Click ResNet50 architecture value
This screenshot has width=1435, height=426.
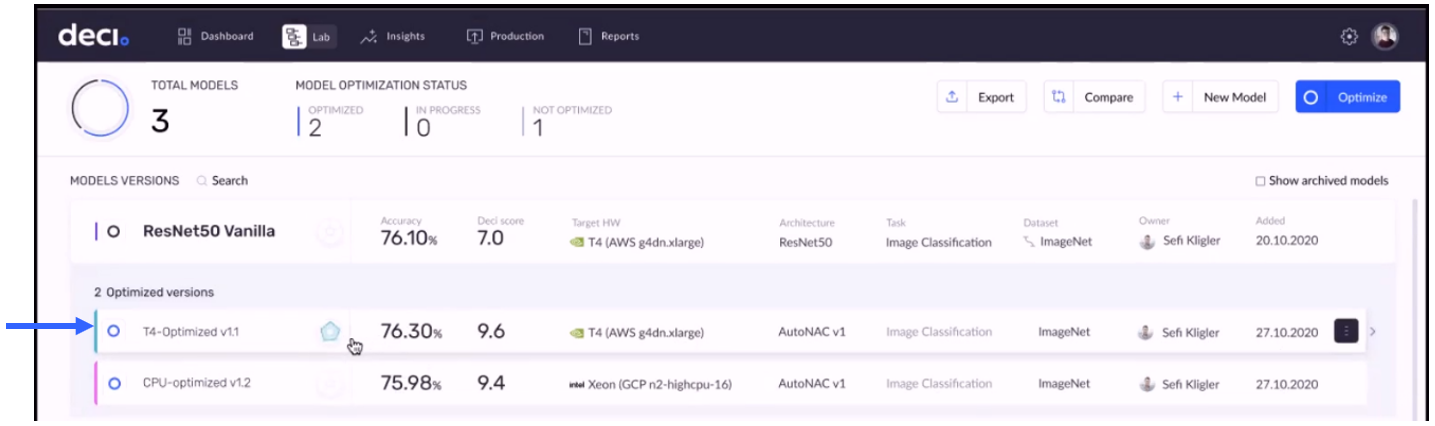point(805,242)
